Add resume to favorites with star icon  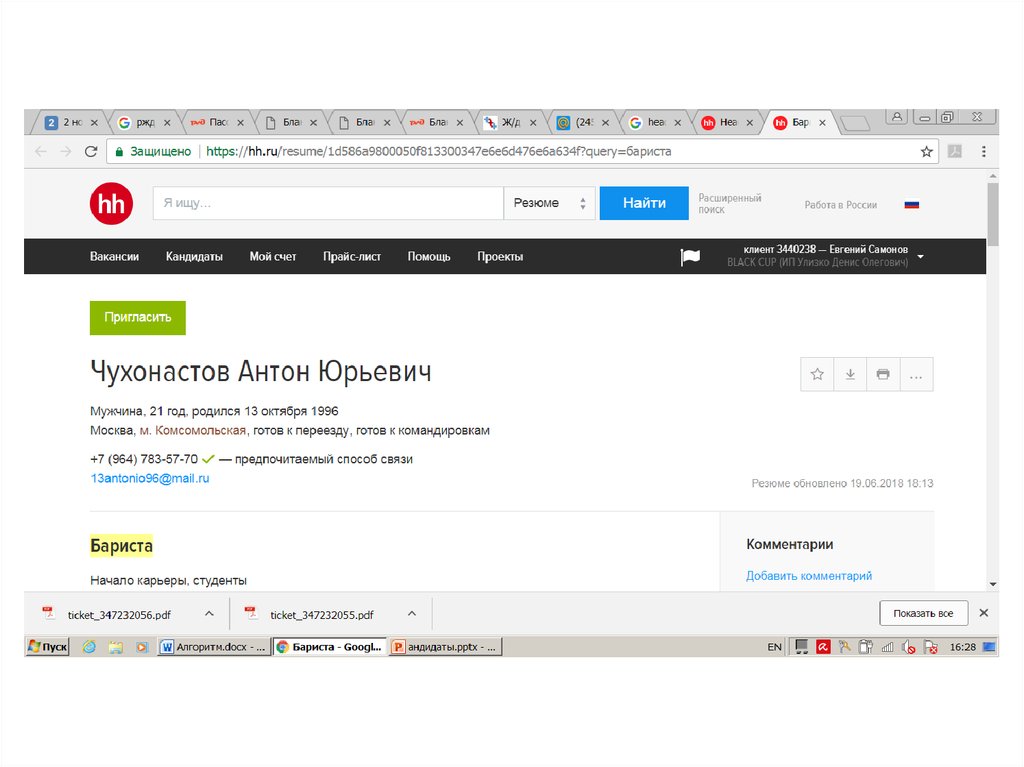(817, 374)
